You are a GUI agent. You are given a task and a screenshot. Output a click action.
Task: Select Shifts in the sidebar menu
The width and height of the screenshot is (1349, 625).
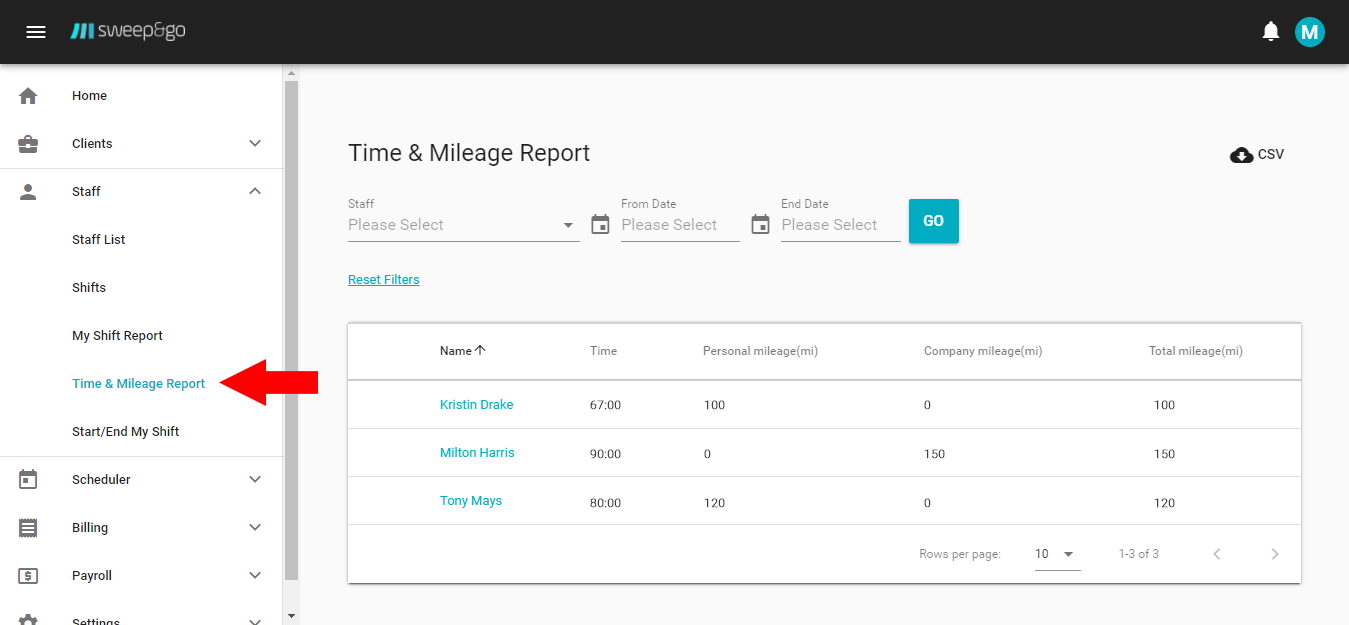pyautogui.click(x=89, y=287)
